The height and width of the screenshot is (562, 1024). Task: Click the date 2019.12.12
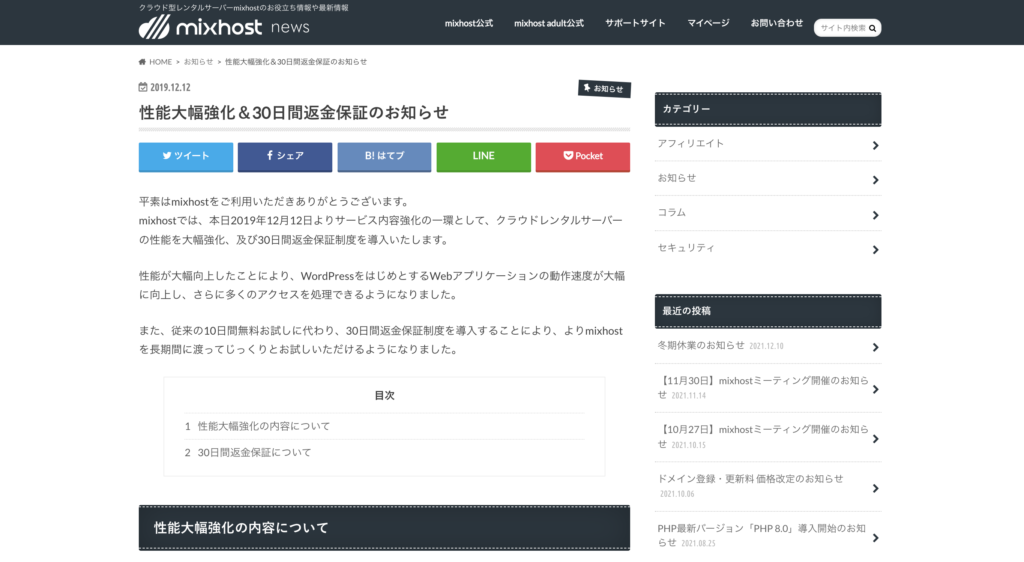170,87
